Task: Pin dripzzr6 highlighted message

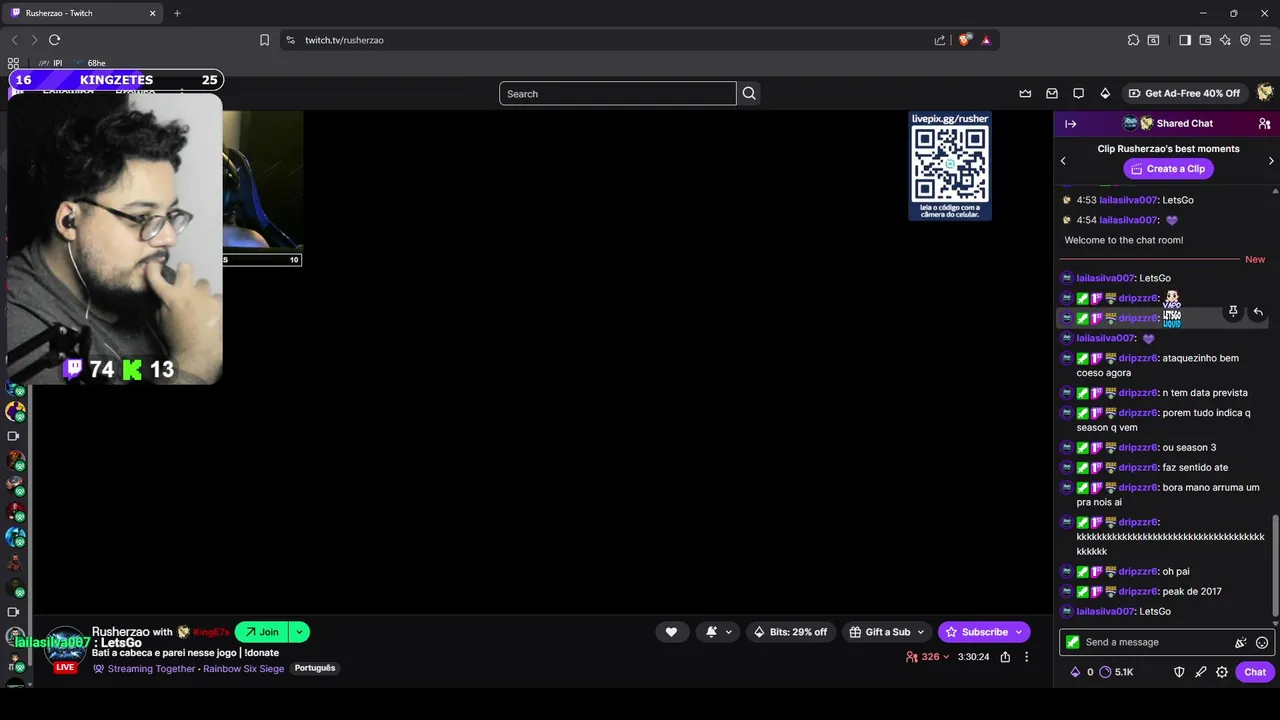Action: (1233, 312)
